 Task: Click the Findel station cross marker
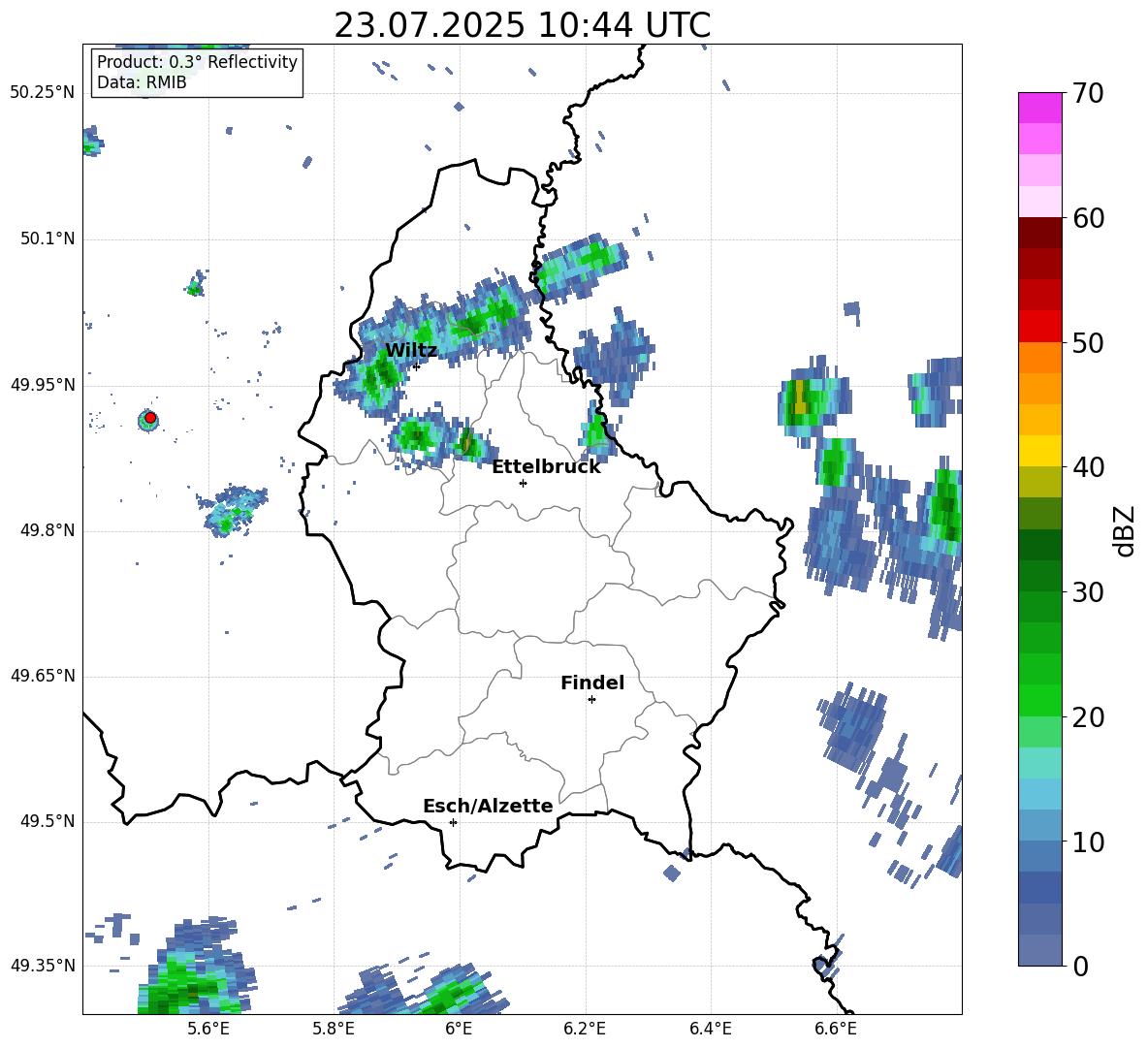[x=591, y=700]
